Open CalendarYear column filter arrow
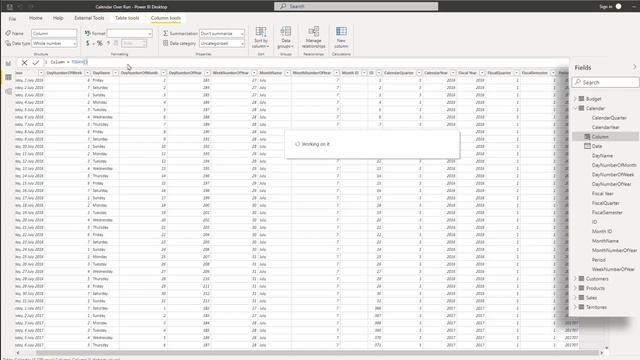The height and width of the screenshot is (360, 640). [x=453, y=73]
